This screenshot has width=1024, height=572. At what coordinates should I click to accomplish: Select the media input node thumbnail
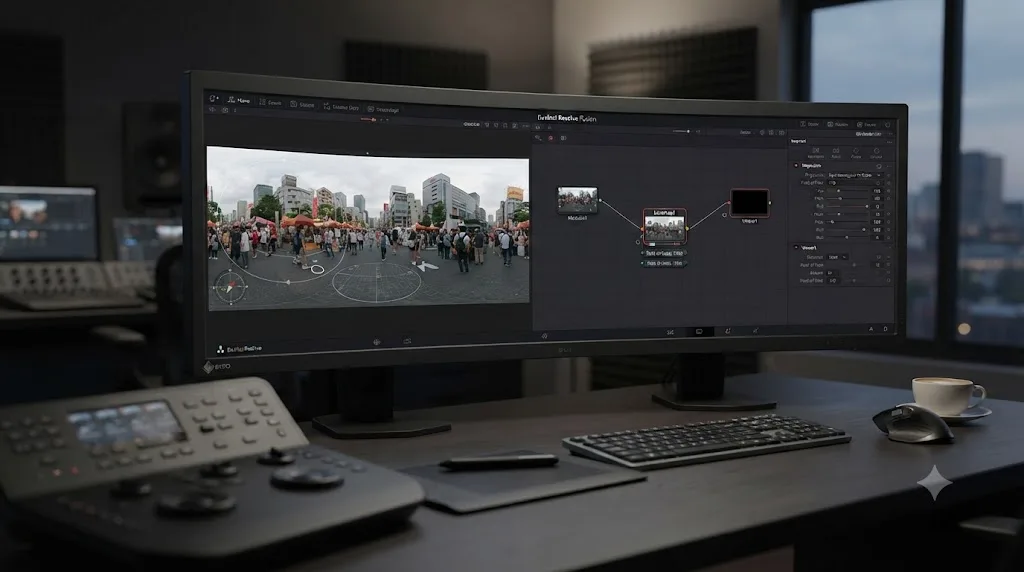pos(577,200)
